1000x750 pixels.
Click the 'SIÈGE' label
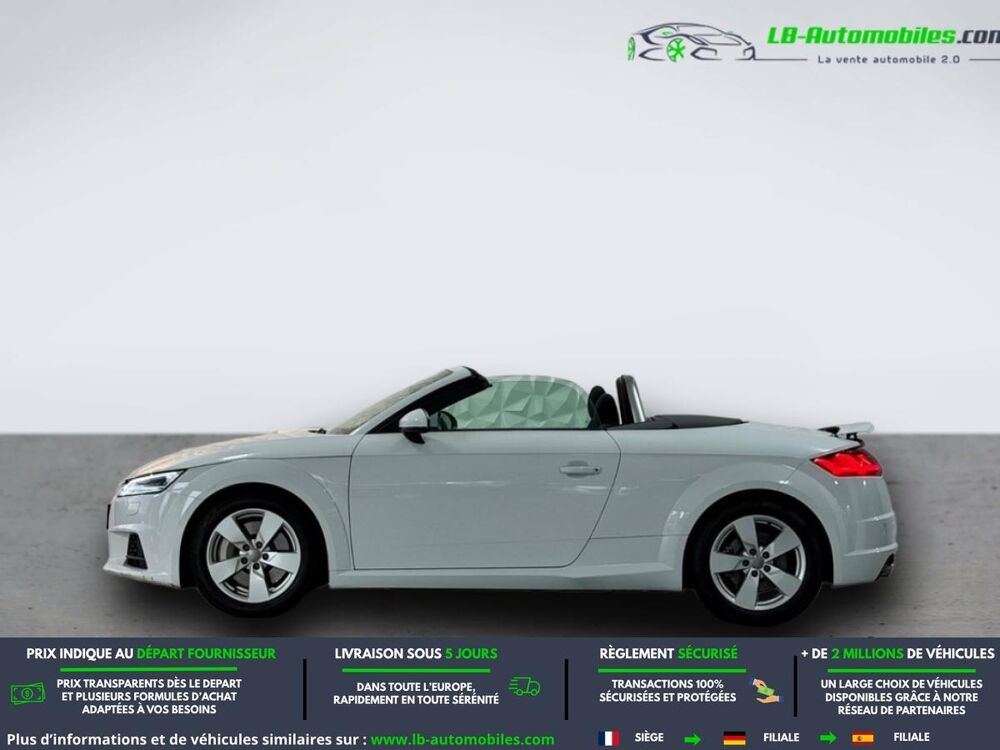(649, 737)
